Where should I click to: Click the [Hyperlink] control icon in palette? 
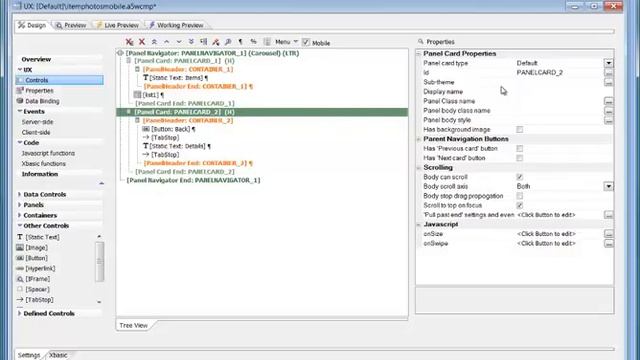(20, 269)
